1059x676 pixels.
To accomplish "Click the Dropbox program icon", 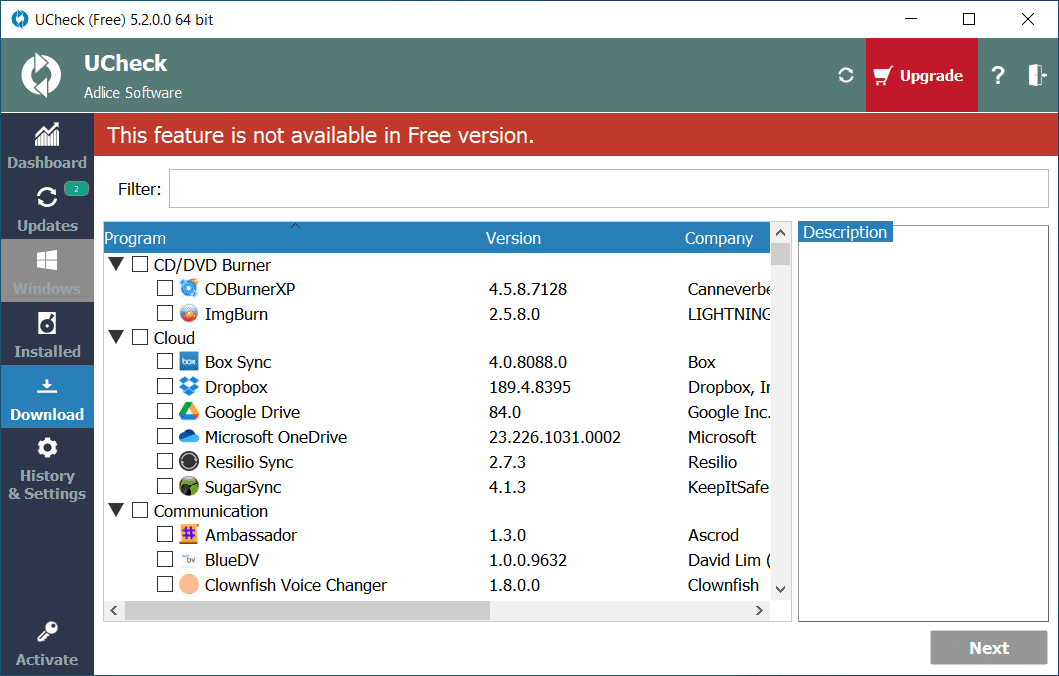I will coord(189,387).
